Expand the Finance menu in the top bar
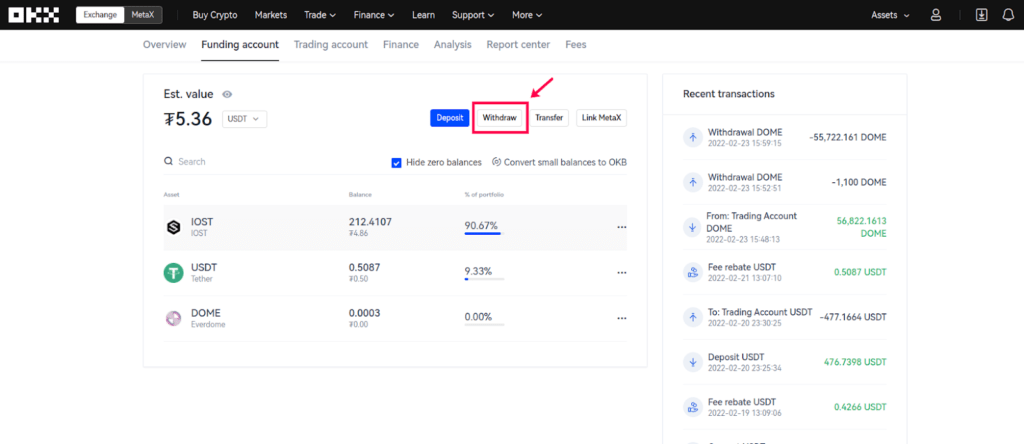 tap(374, 15)
